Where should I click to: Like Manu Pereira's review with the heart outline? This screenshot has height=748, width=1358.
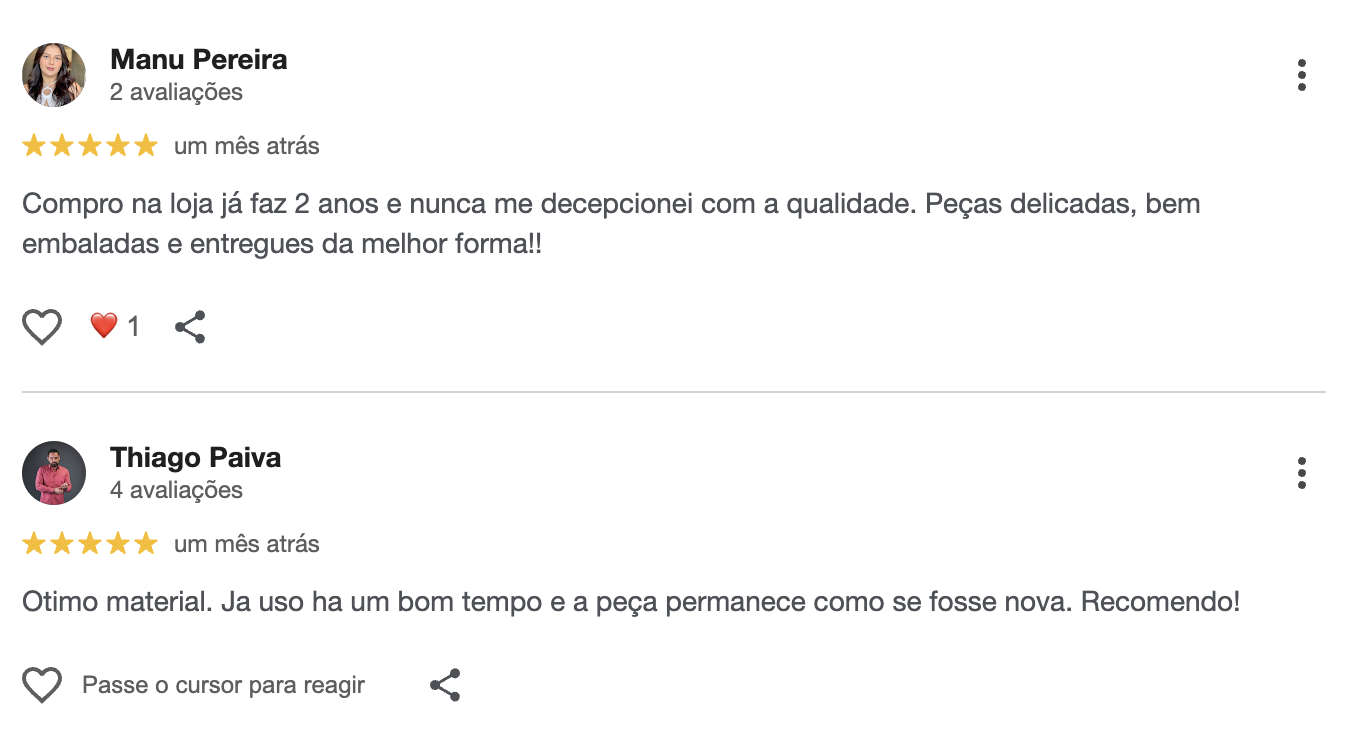42,327
